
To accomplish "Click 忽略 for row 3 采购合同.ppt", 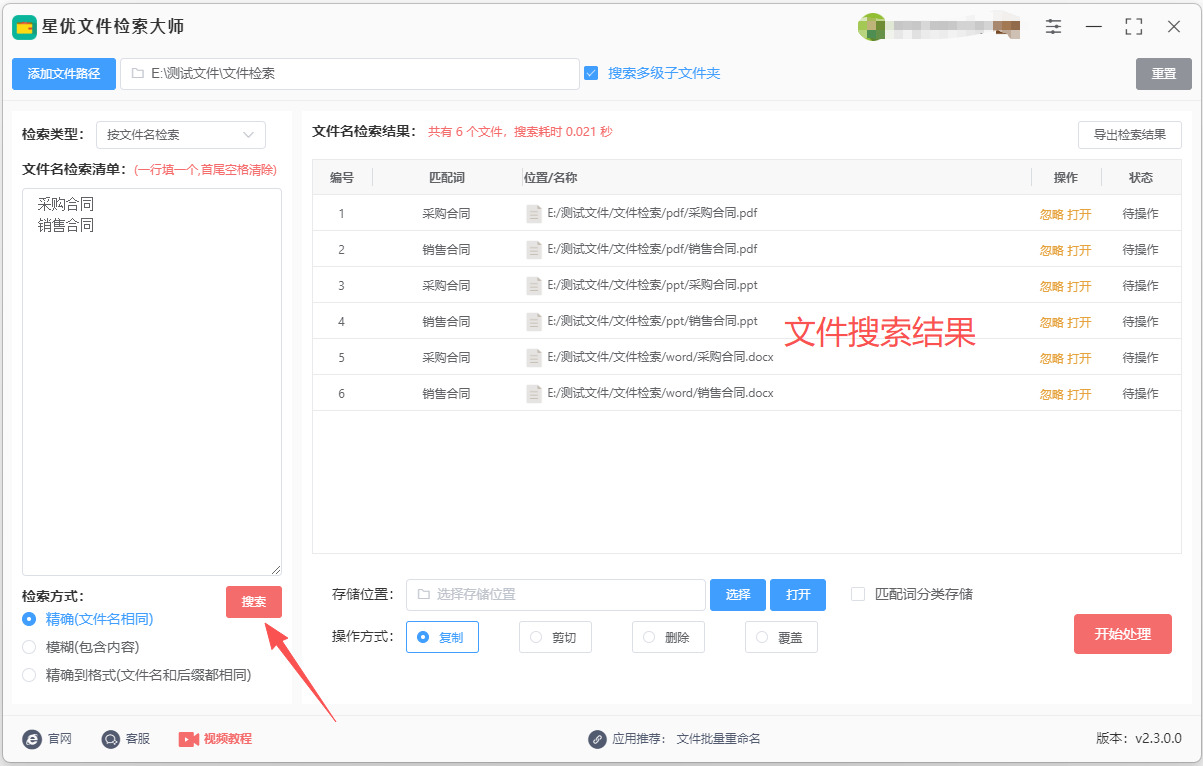I will (1052, 286).
